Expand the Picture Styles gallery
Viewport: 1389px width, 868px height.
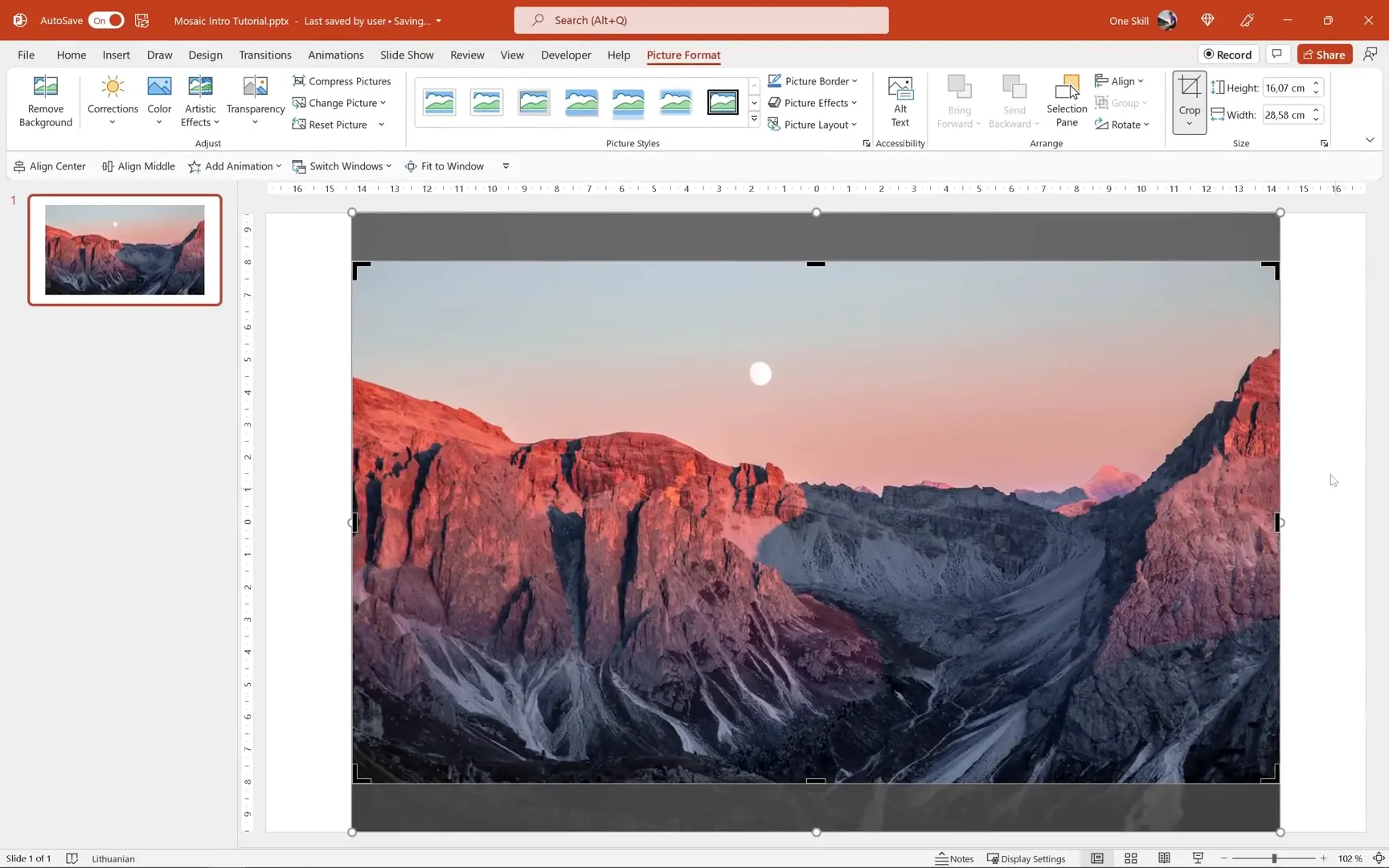754,119
